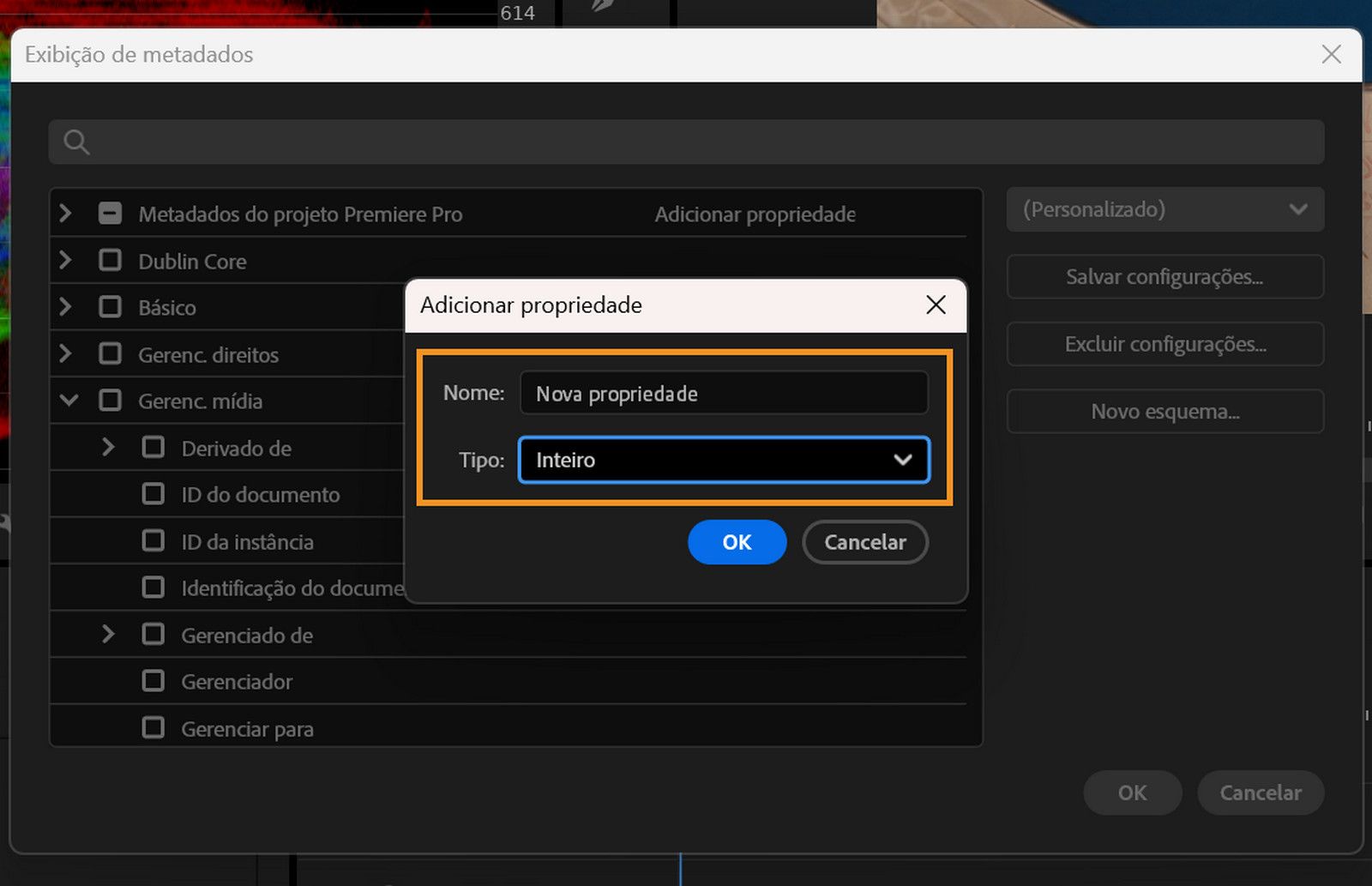Close the Exibição de metadados window
Viewport: 1372px width, 886px height.
coord(1331,54)
